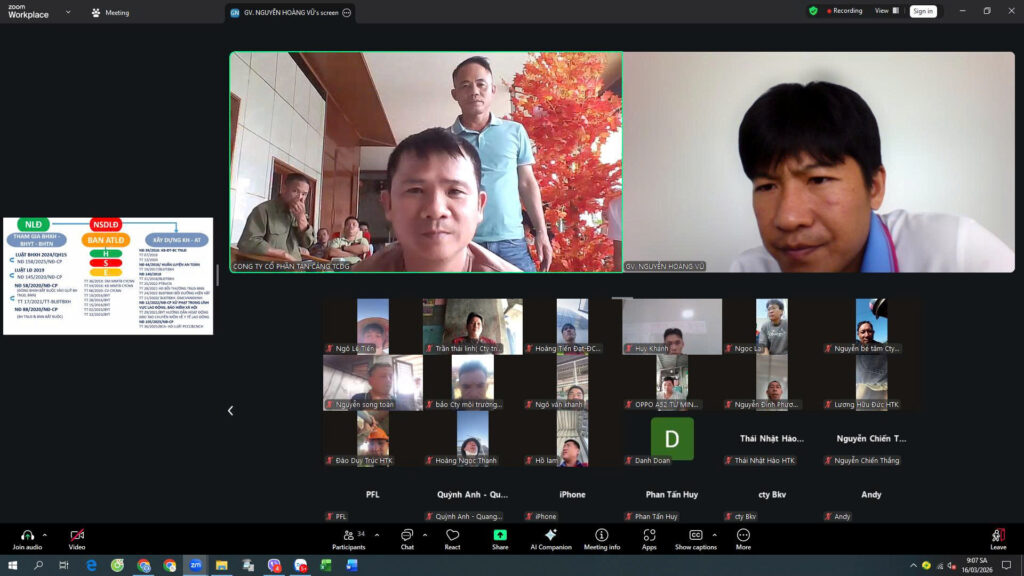The height and width of the screenshot is (576, 1024).
Task: Switch to the Meeting tab
Action: point(110,13)
